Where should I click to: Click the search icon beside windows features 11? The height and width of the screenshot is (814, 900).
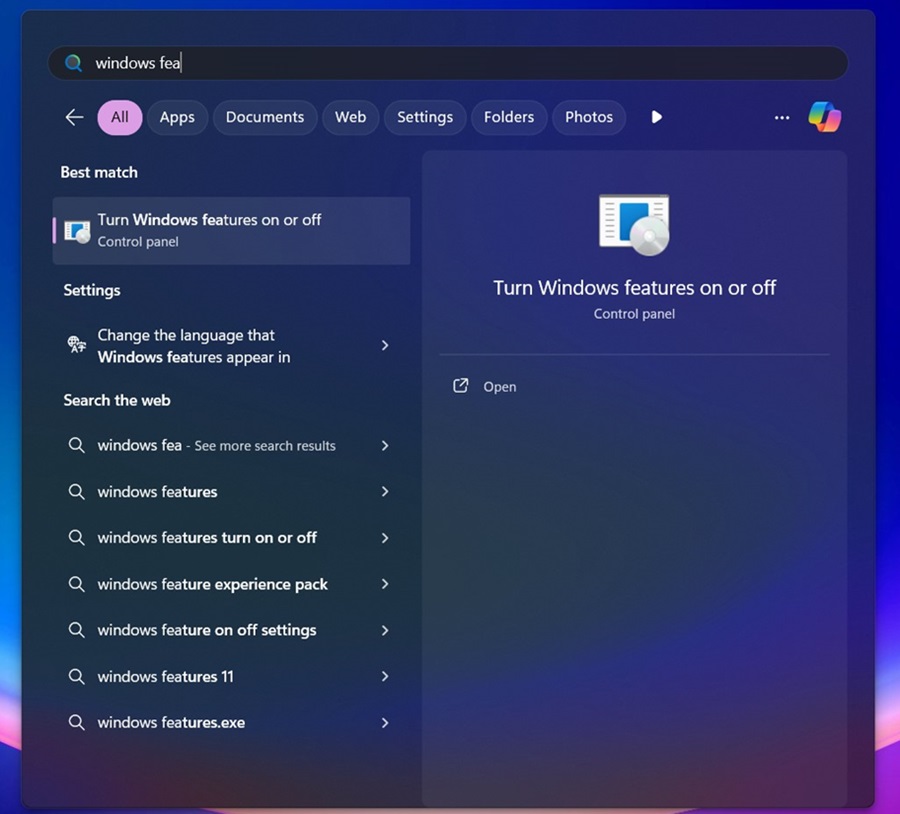77,677
